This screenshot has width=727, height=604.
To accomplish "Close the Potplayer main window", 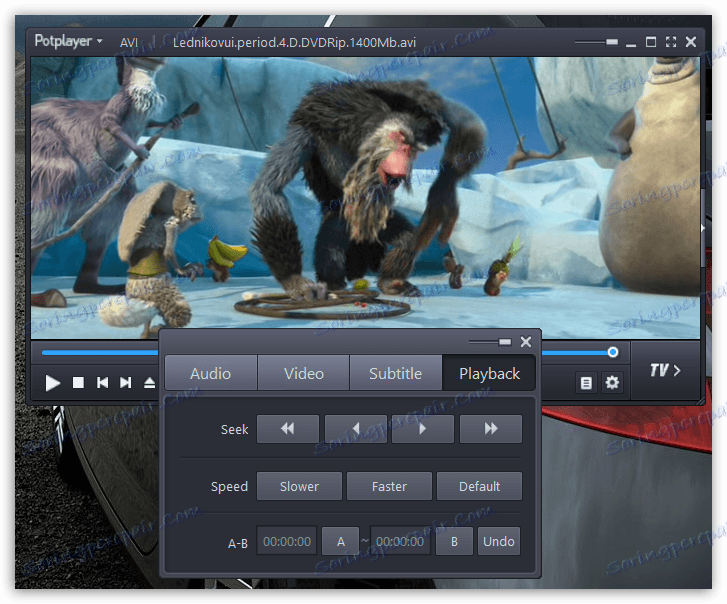I will pyautogui.click(x=691, y=42).
